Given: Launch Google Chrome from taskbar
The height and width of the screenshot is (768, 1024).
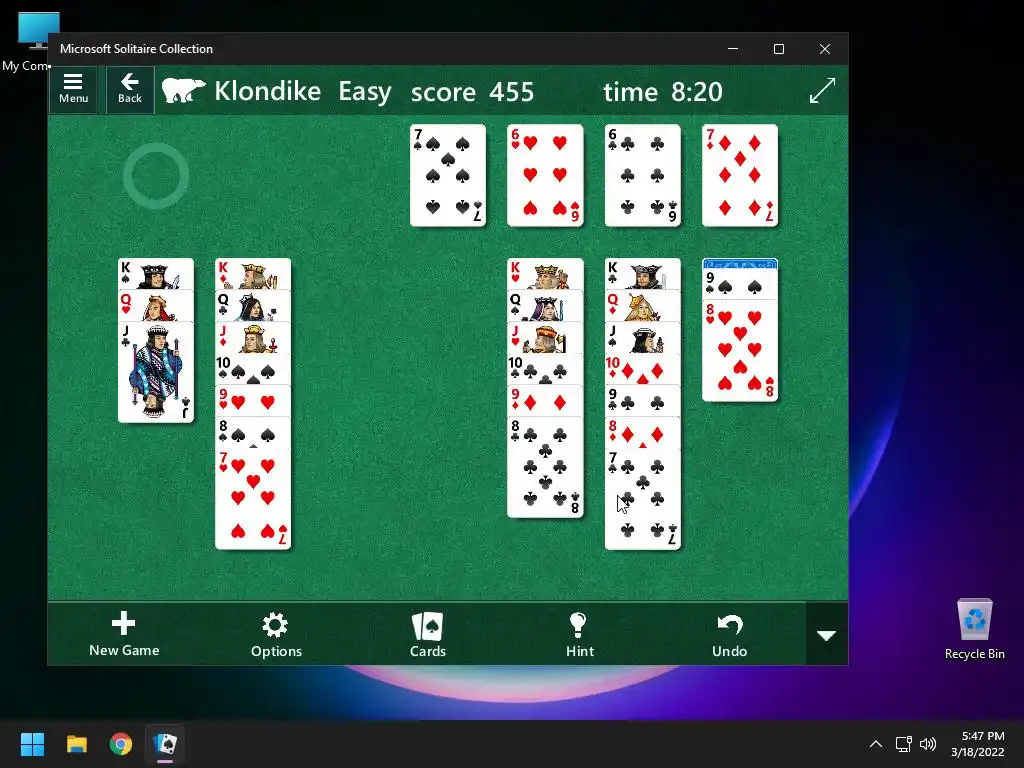Looking at the screenshot, I should [121, 744].
